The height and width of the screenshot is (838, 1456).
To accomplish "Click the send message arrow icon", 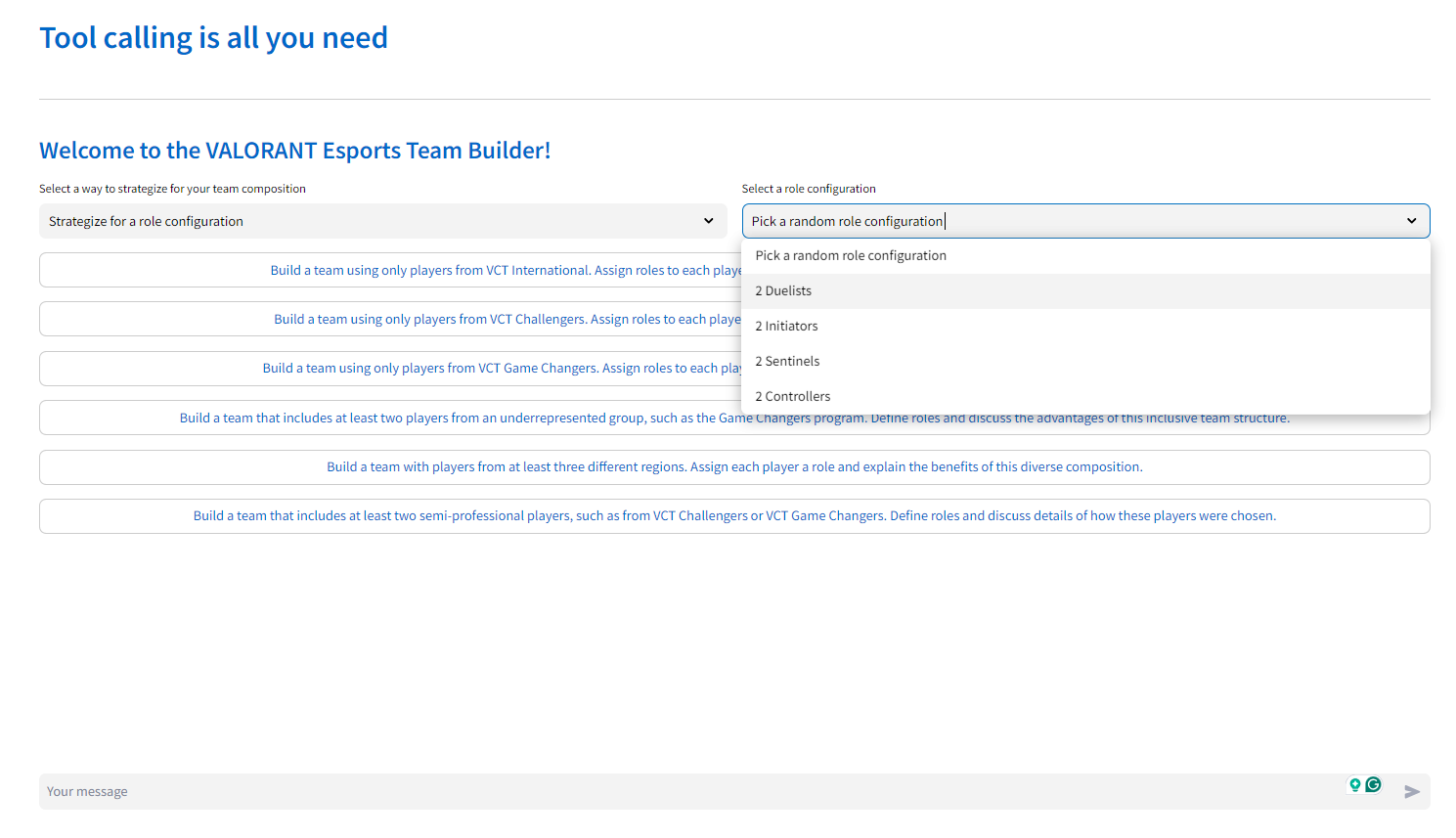I will (x=1412, y=792).
